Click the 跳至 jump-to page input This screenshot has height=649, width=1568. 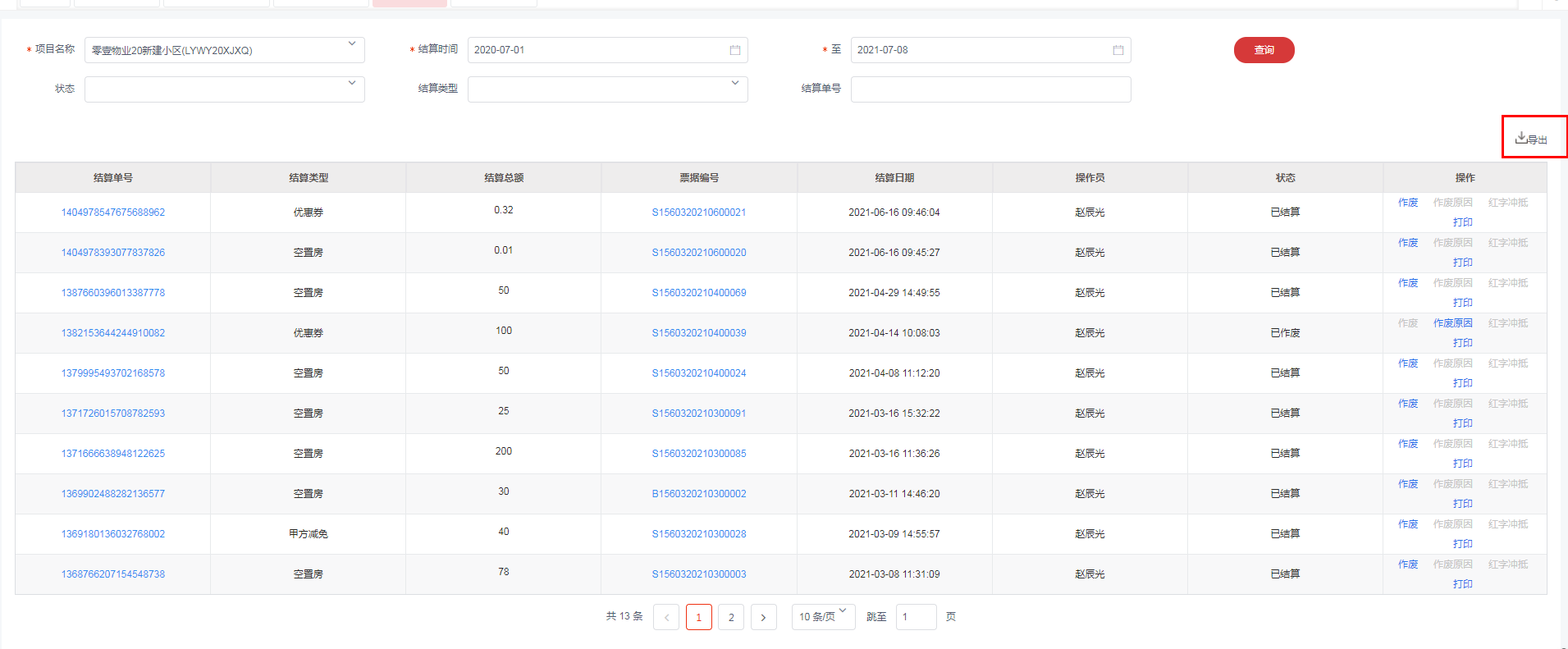click(x=916, y=617)
